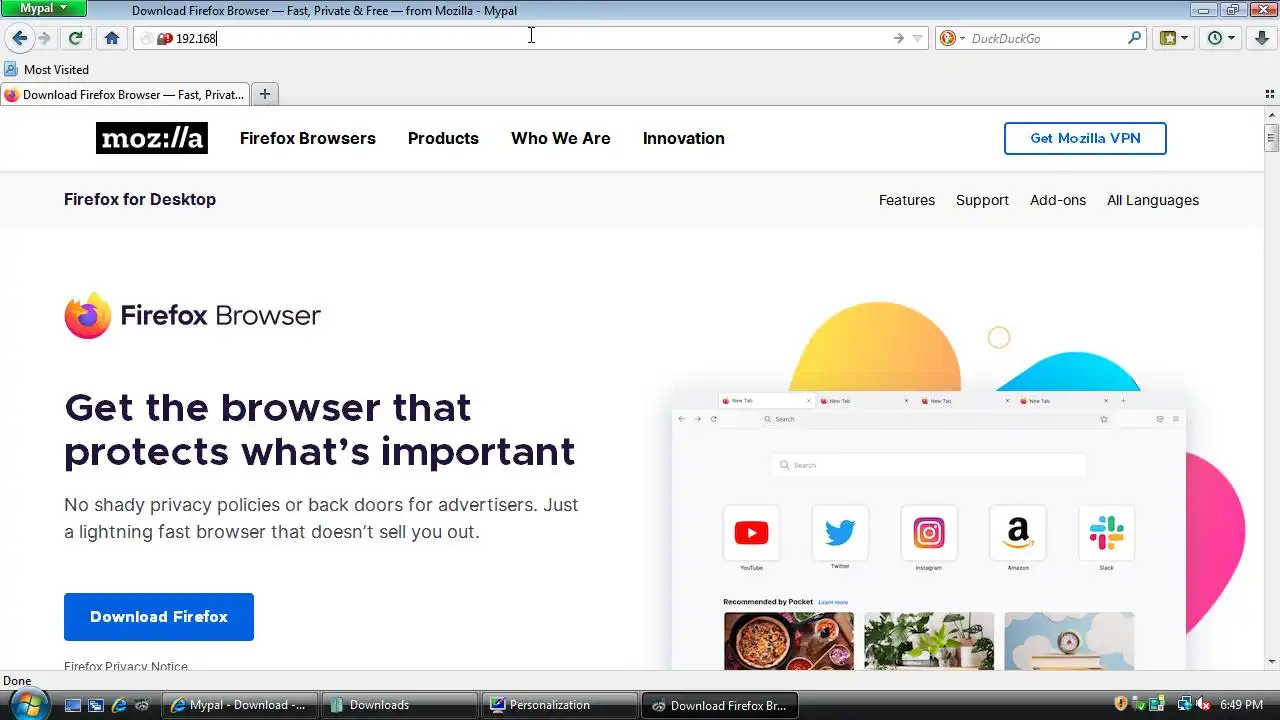Click the 6:49 PM clock
The image size is (1280, 720).
1242,705
